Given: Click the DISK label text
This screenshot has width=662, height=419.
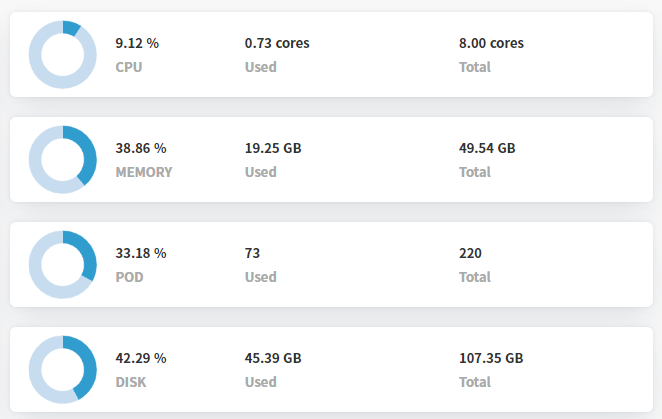Looking at the screenshot, I should click(x=131, y=382).
